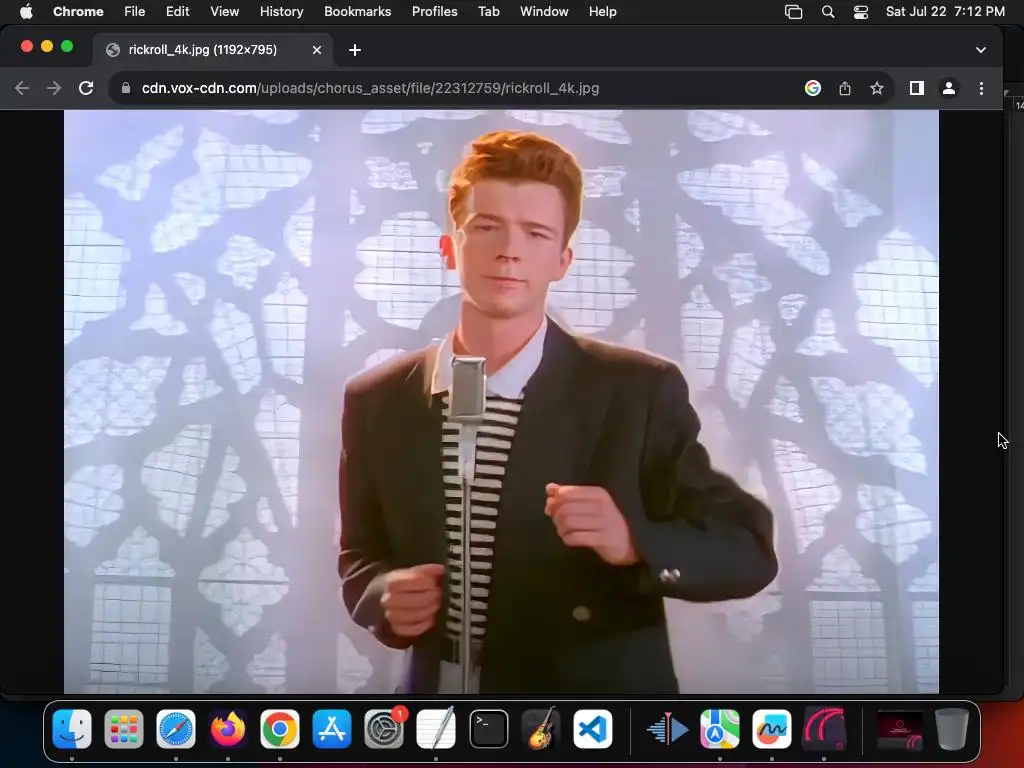The image size is (1024, 768).
Task: Open the View menu
Action: [x=224, y=12]
